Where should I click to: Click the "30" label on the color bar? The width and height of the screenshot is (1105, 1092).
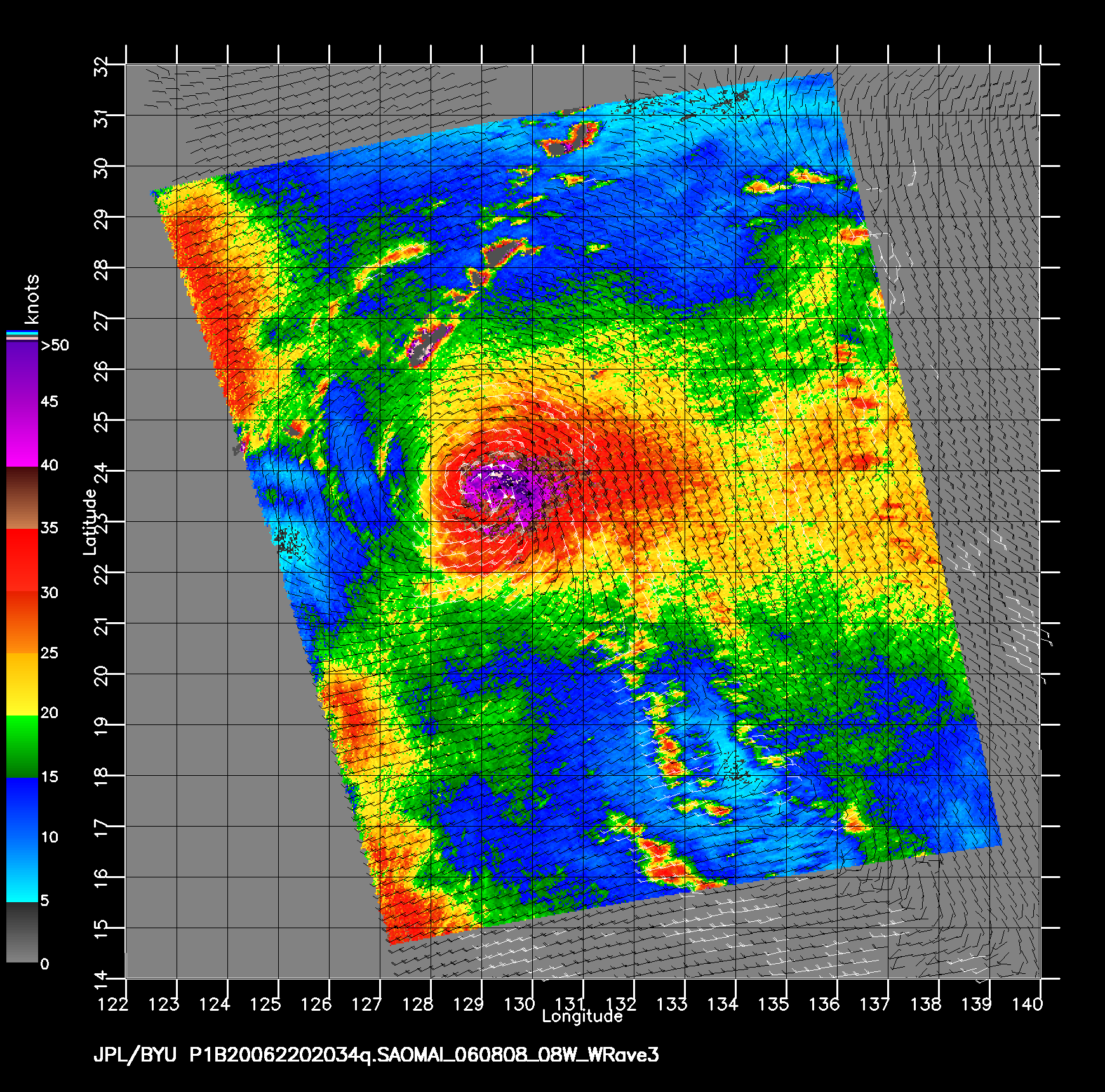pyautogui.click(x=49, y=592)
